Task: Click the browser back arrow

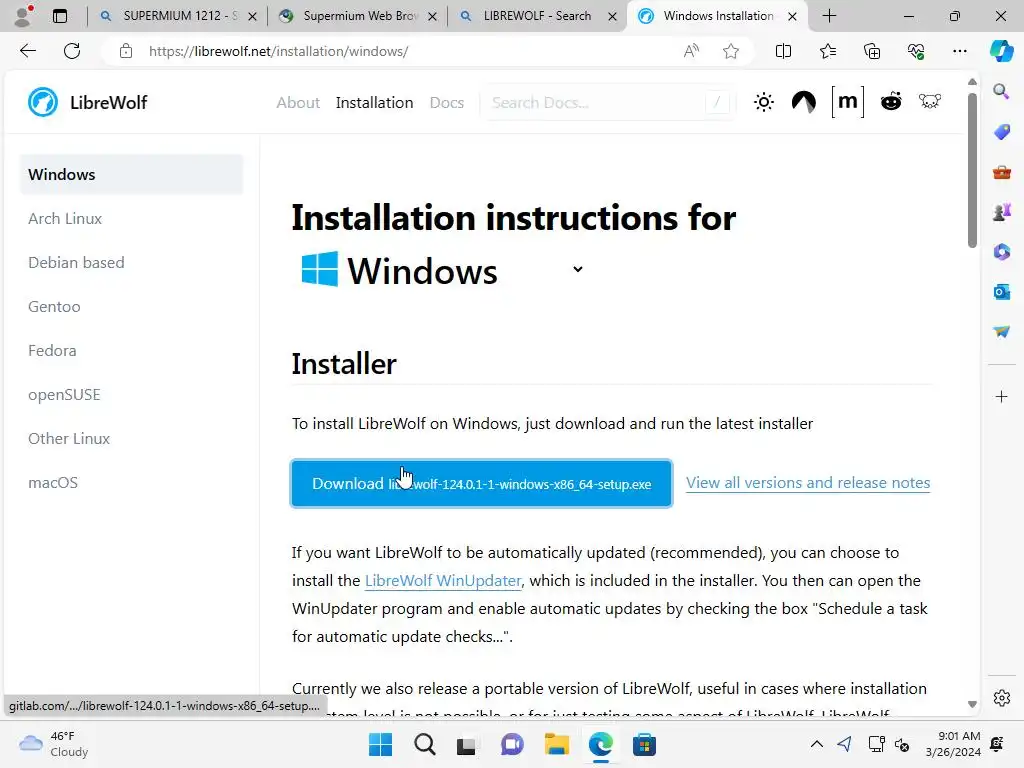Action: click(27, 51)
